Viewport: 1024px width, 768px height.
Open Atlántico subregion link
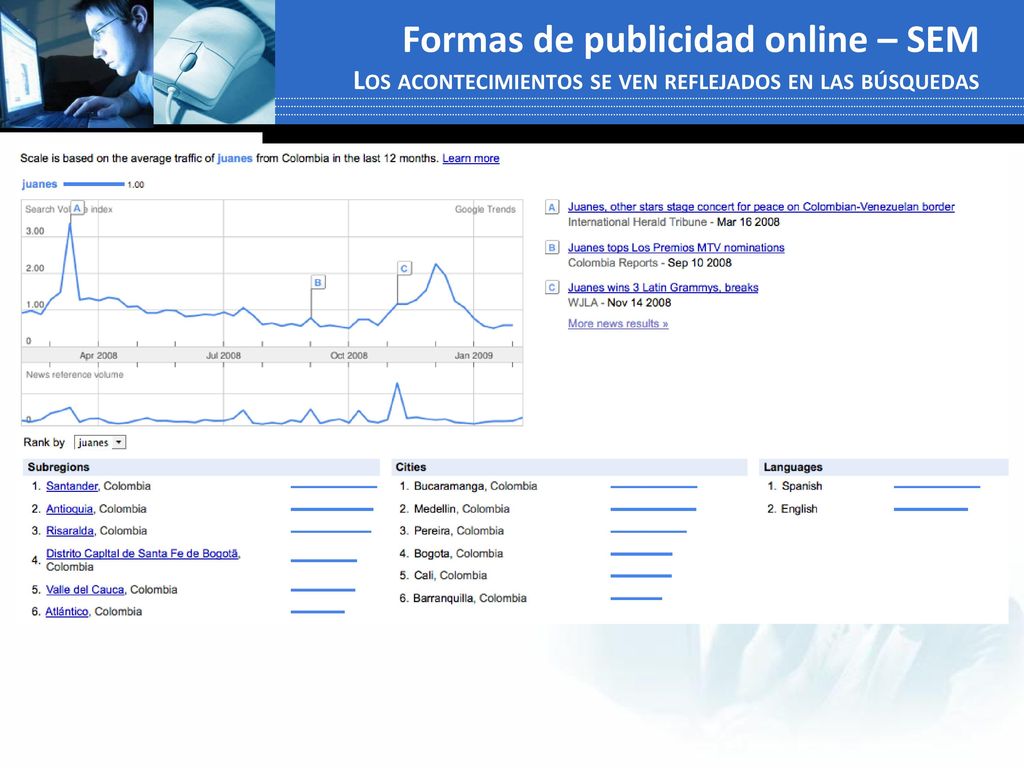67,611
